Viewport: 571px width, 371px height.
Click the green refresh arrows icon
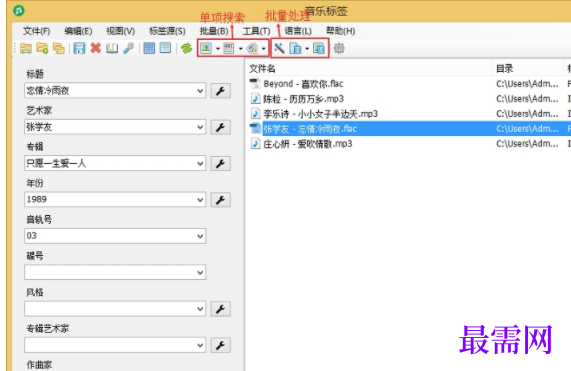tap(186, 48)
